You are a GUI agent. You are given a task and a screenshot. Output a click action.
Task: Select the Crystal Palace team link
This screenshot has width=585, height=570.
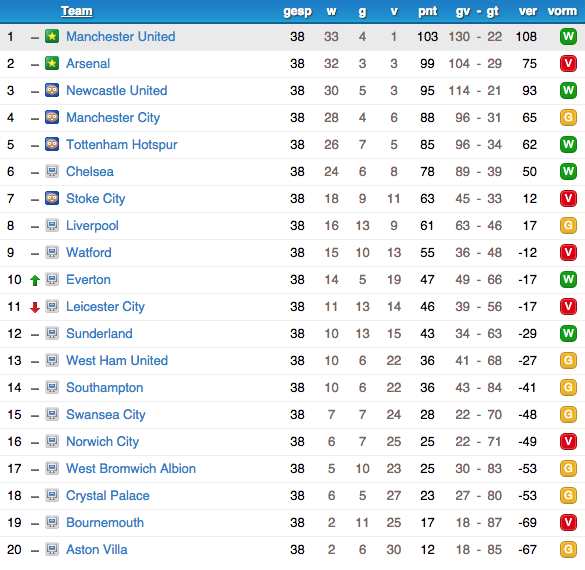pyautogui.click(x=108, y=496)
